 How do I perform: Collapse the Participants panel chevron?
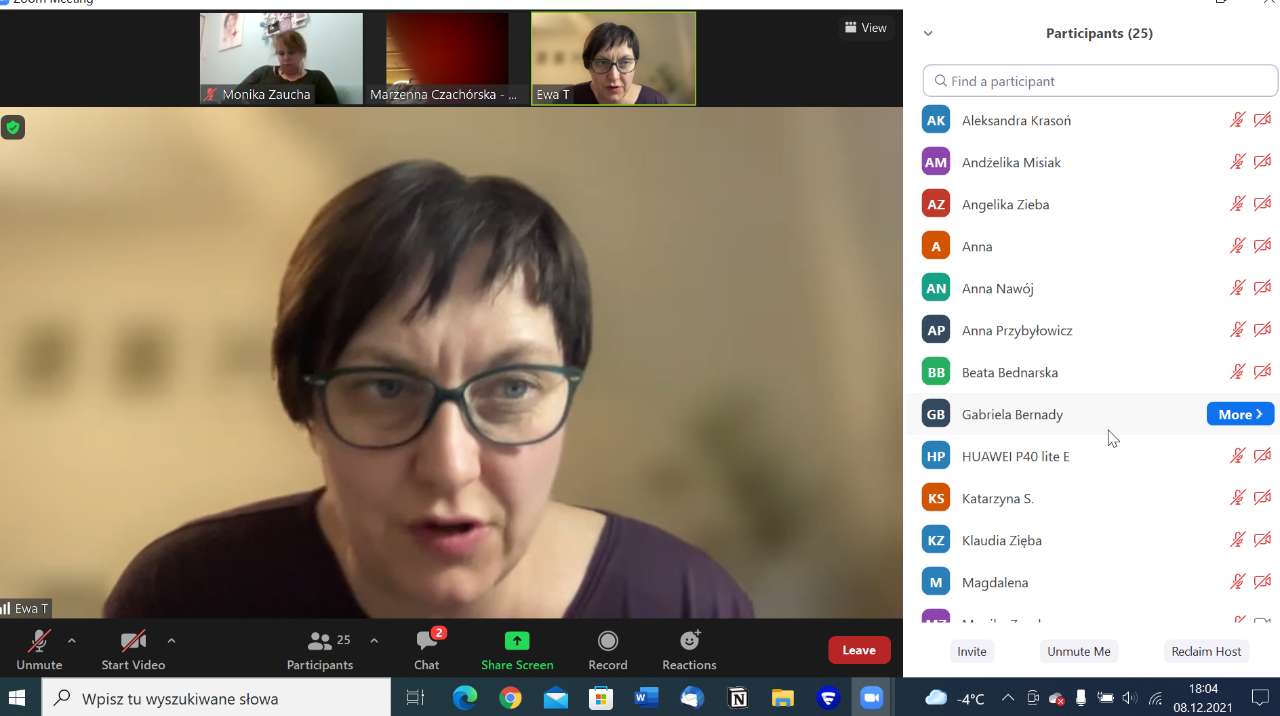(x=928, y=33)
